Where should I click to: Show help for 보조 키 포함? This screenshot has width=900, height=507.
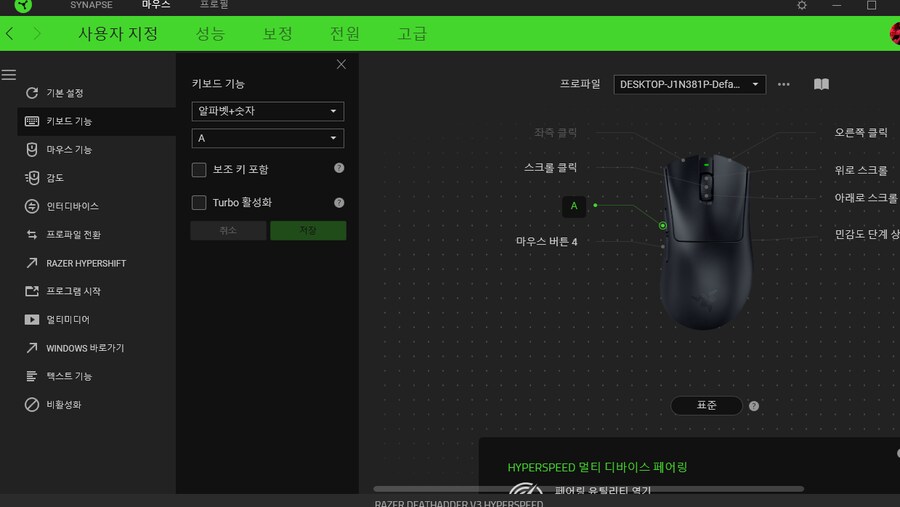[x=339, y=168]
